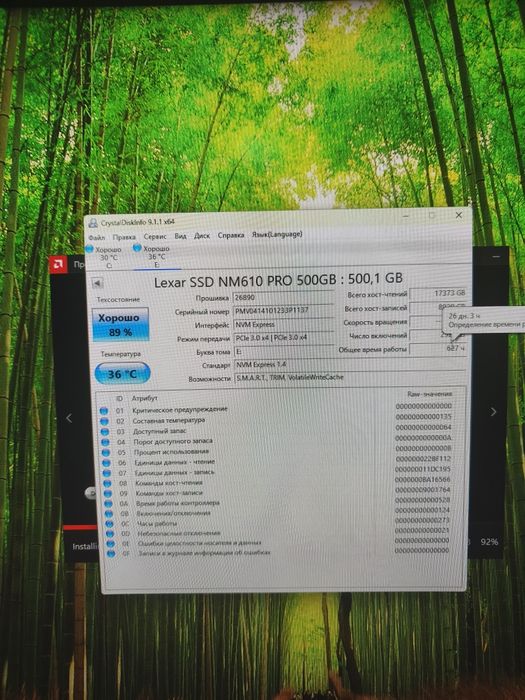Open the Файл menu

[x=97, y=238]
